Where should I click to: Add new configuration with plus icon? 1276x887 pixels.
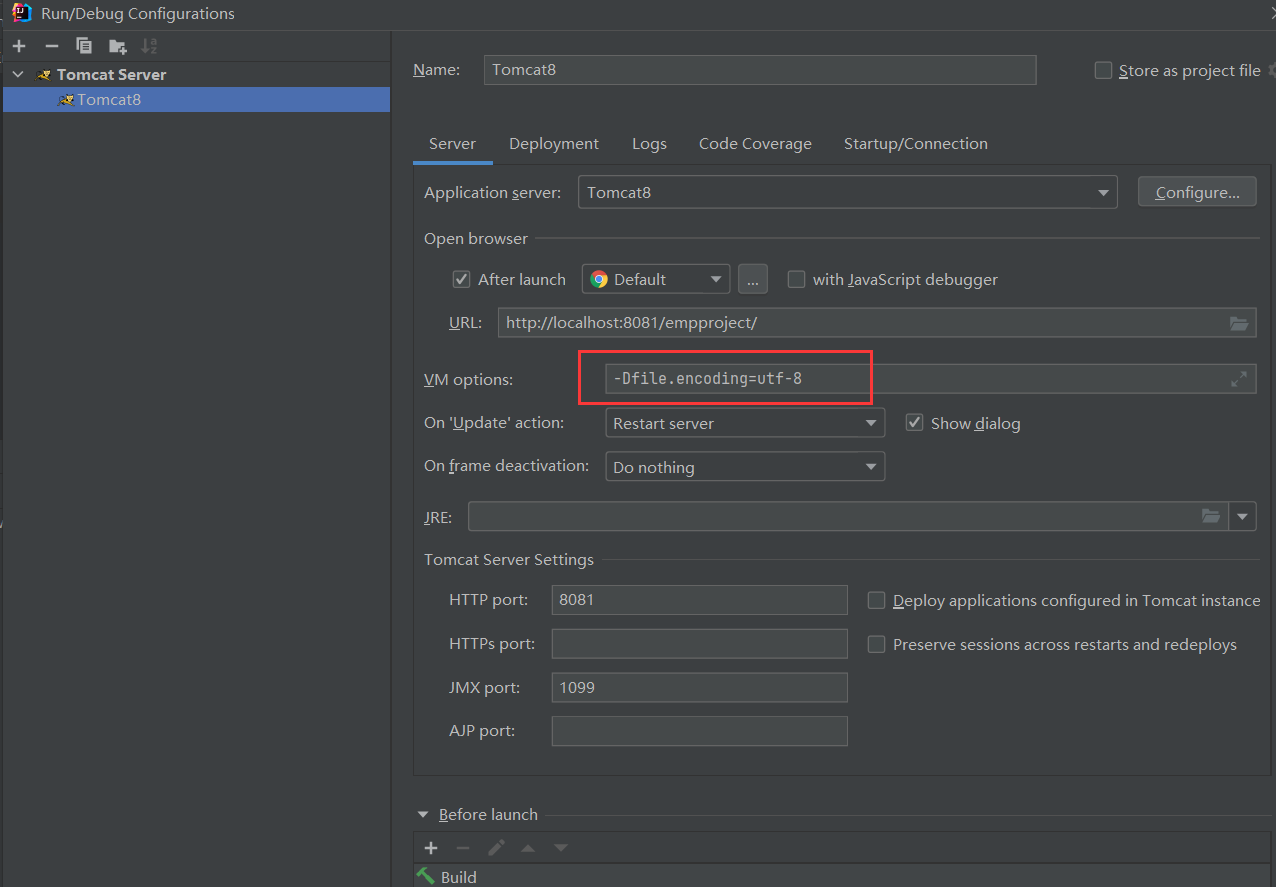point(19,46)
